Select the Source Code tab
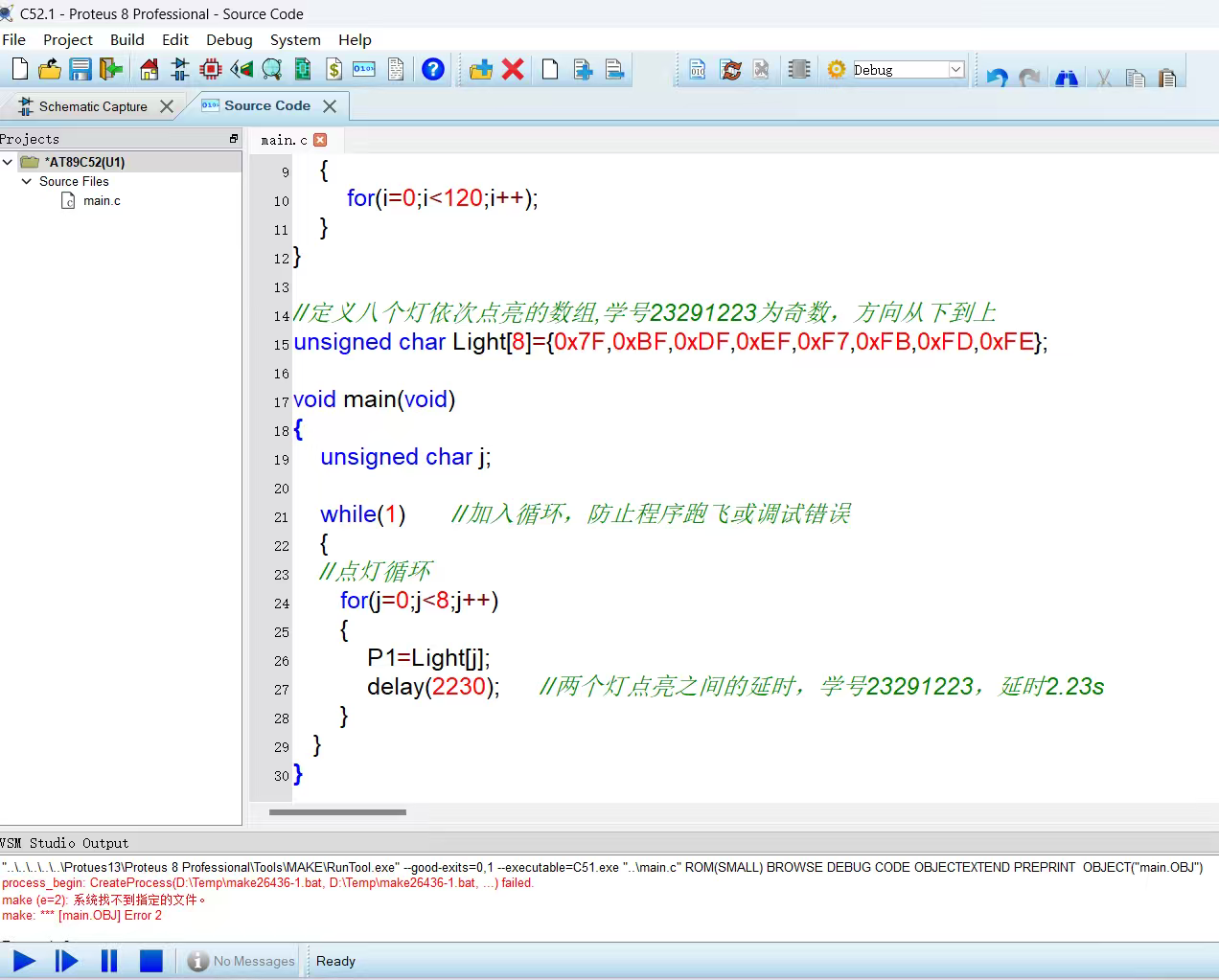 coord(267,105)
